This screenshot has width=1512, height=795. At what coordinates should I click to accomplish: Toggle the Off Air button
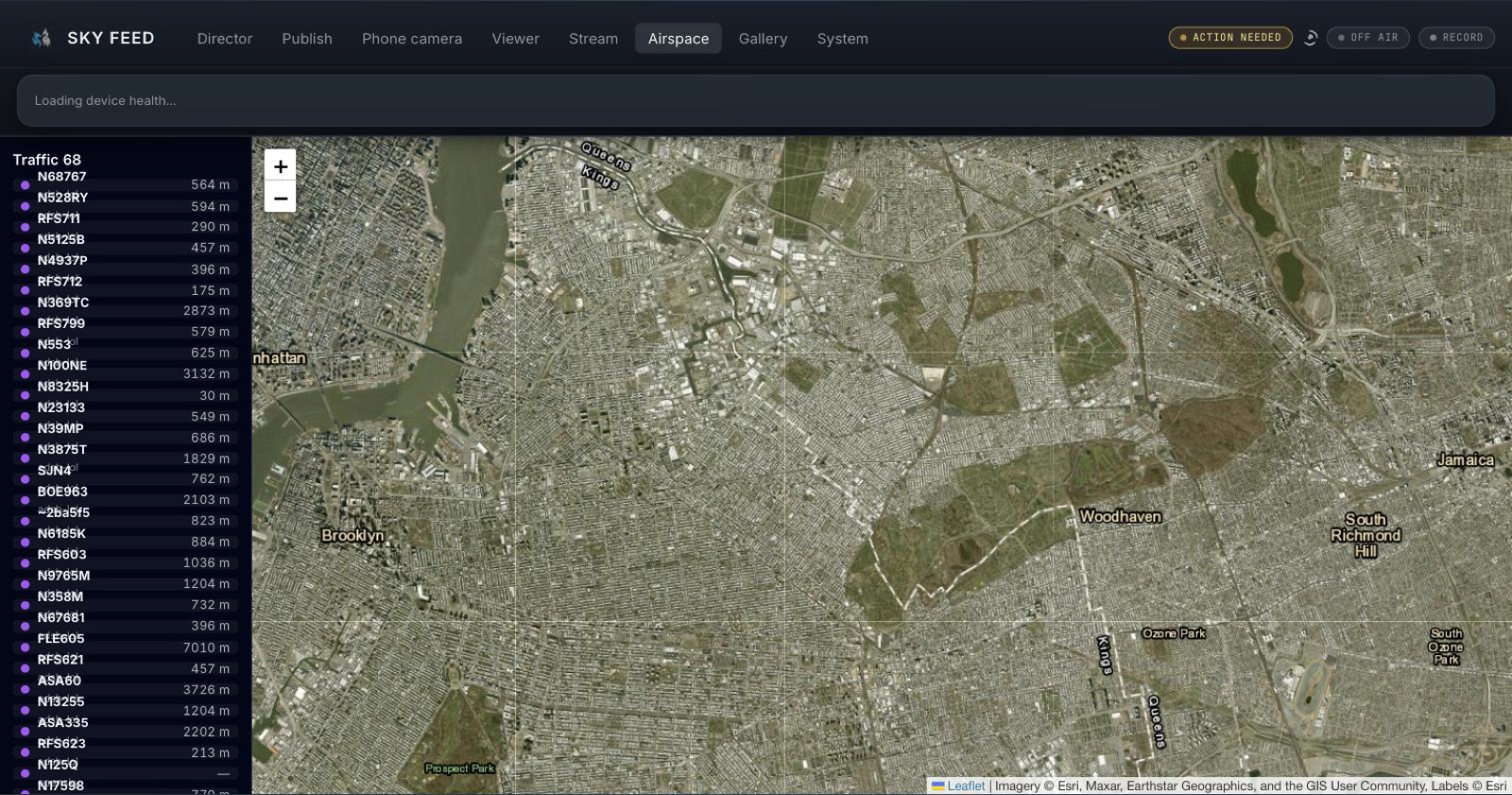click(1368, 38)
